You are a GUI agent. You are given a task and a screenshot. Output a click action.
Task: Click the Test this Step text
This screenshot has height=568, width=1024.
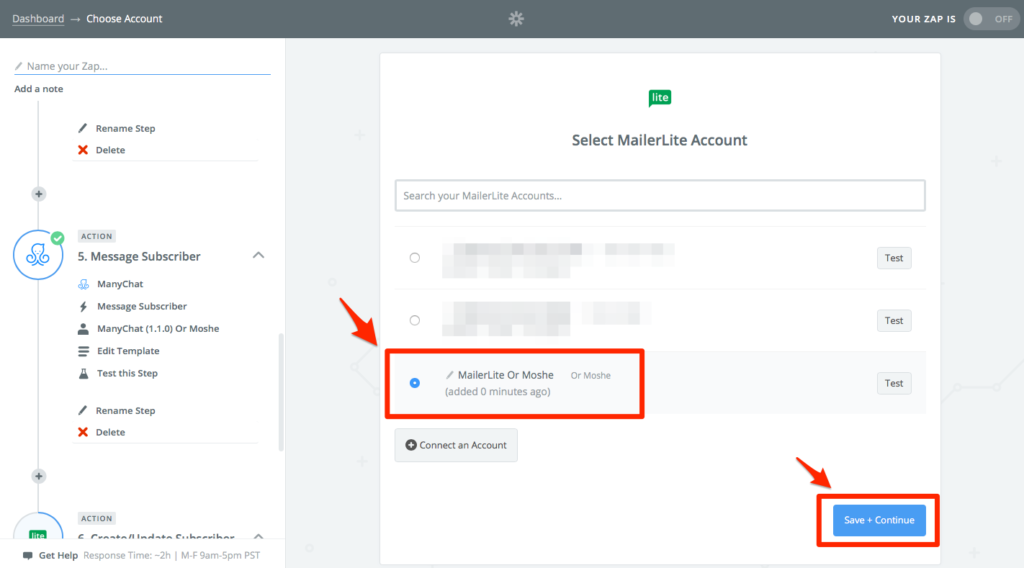127,373
